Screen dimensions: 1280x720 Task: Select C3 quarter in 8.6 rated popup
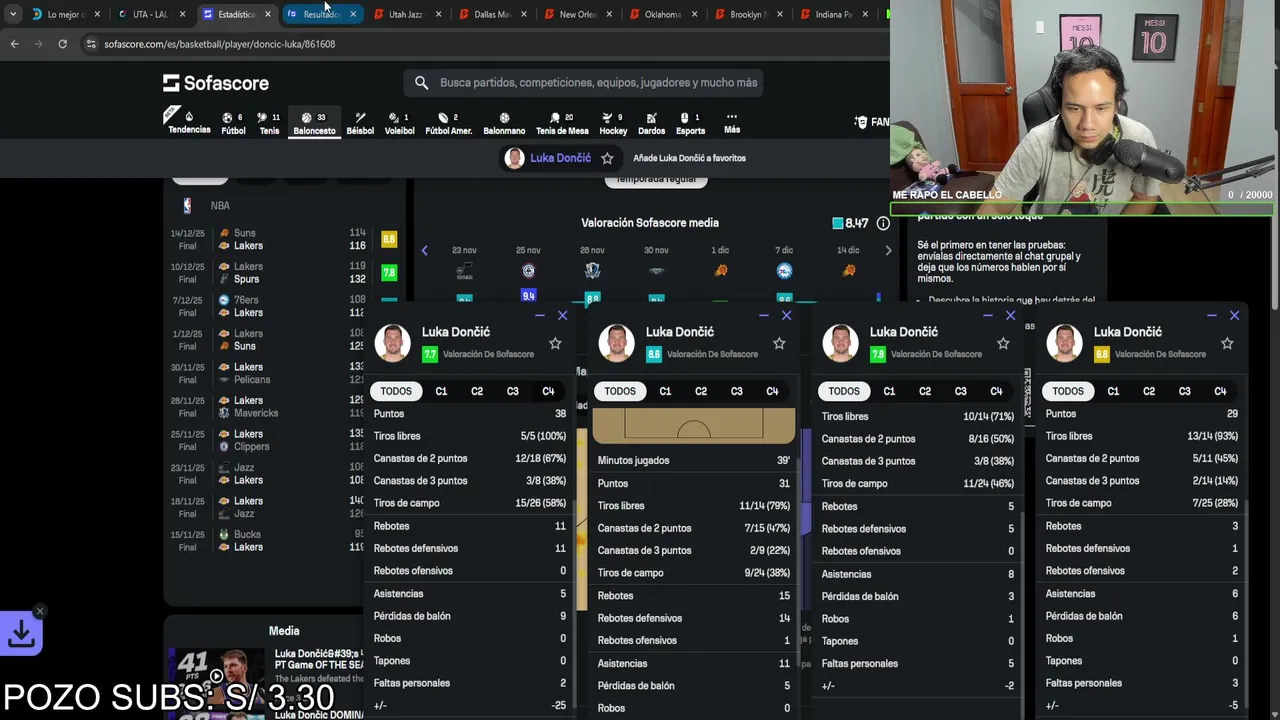pos(737,391)
